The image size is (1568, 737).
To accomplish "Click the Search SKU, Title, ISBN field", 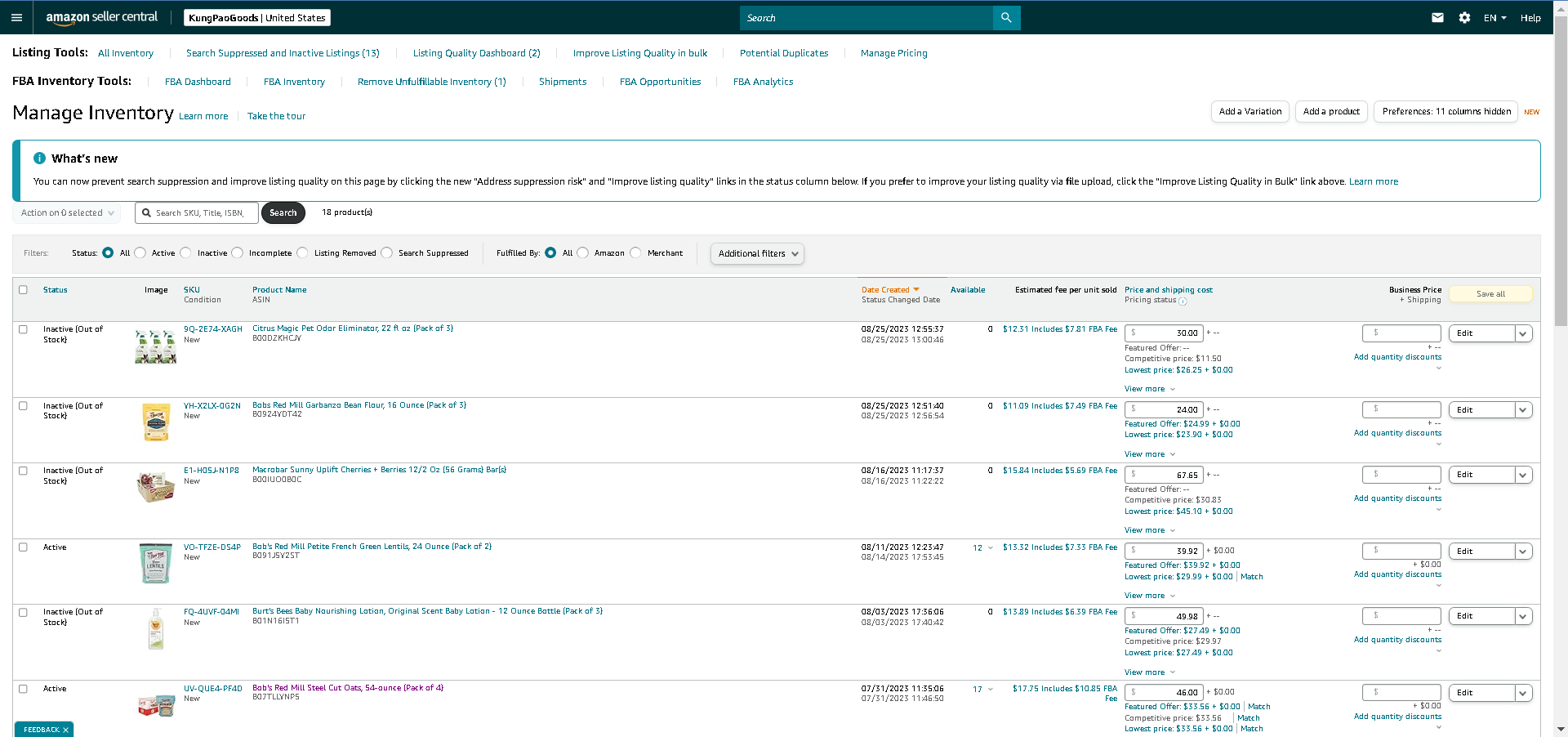I will 197,213.
